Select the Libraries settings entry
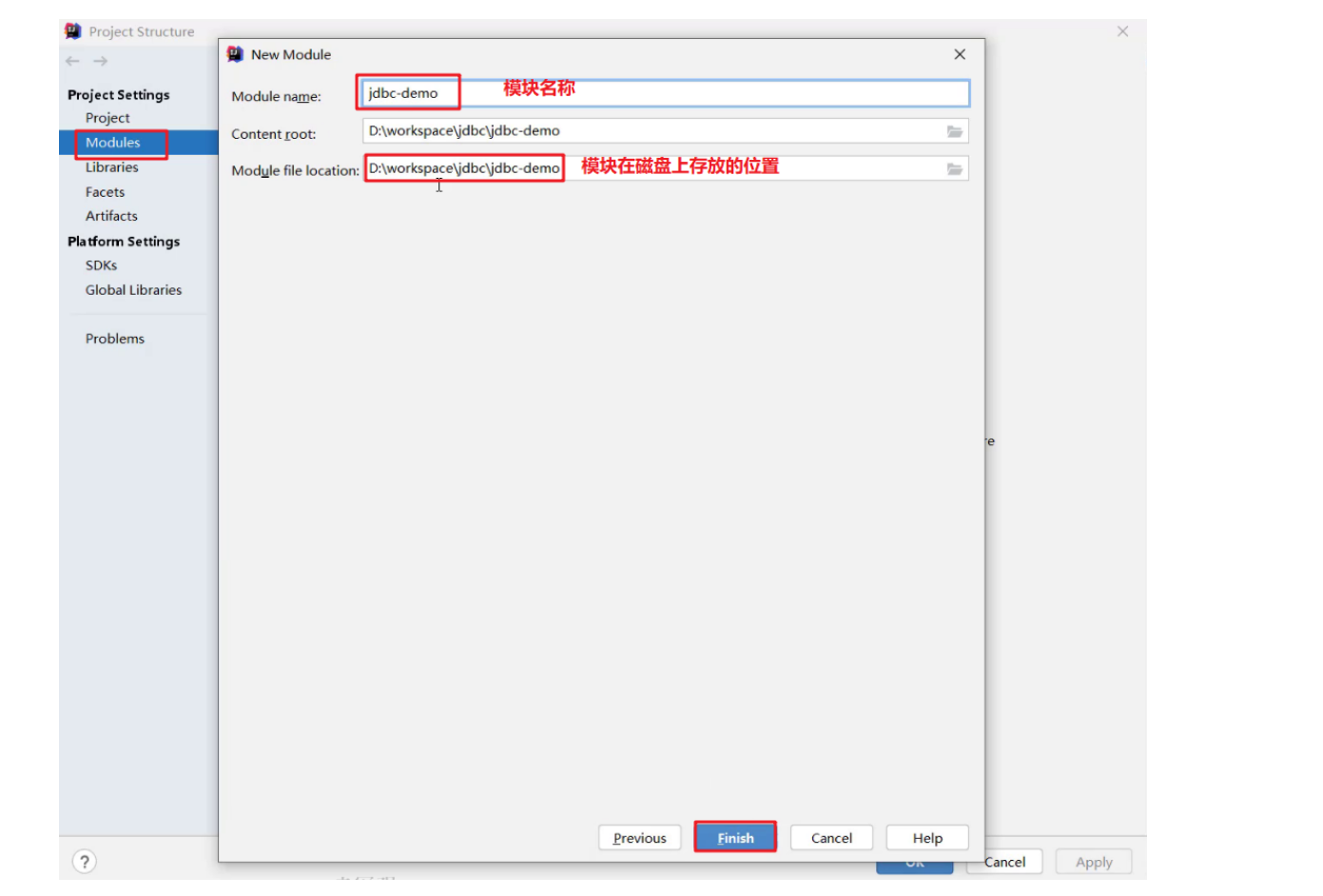 [x=111, y=166]
